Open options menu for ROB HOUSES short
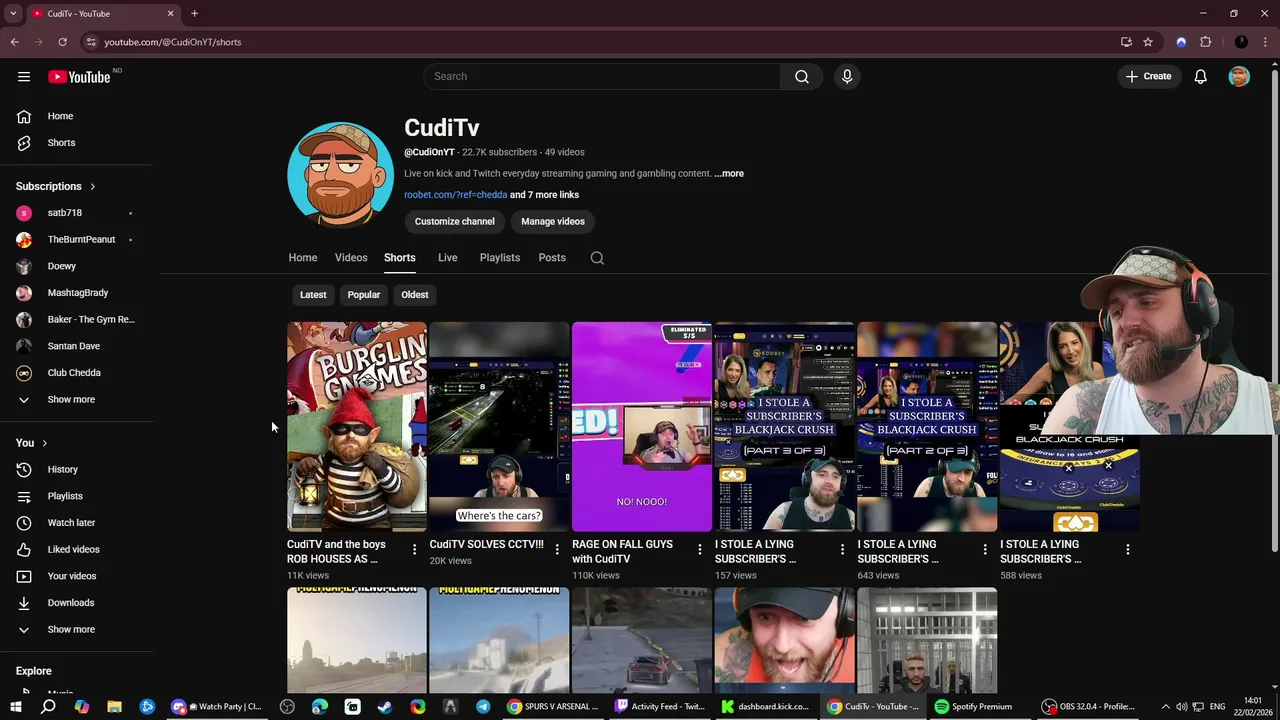This screenshot has height=720, width=1280. click(414, 549)
